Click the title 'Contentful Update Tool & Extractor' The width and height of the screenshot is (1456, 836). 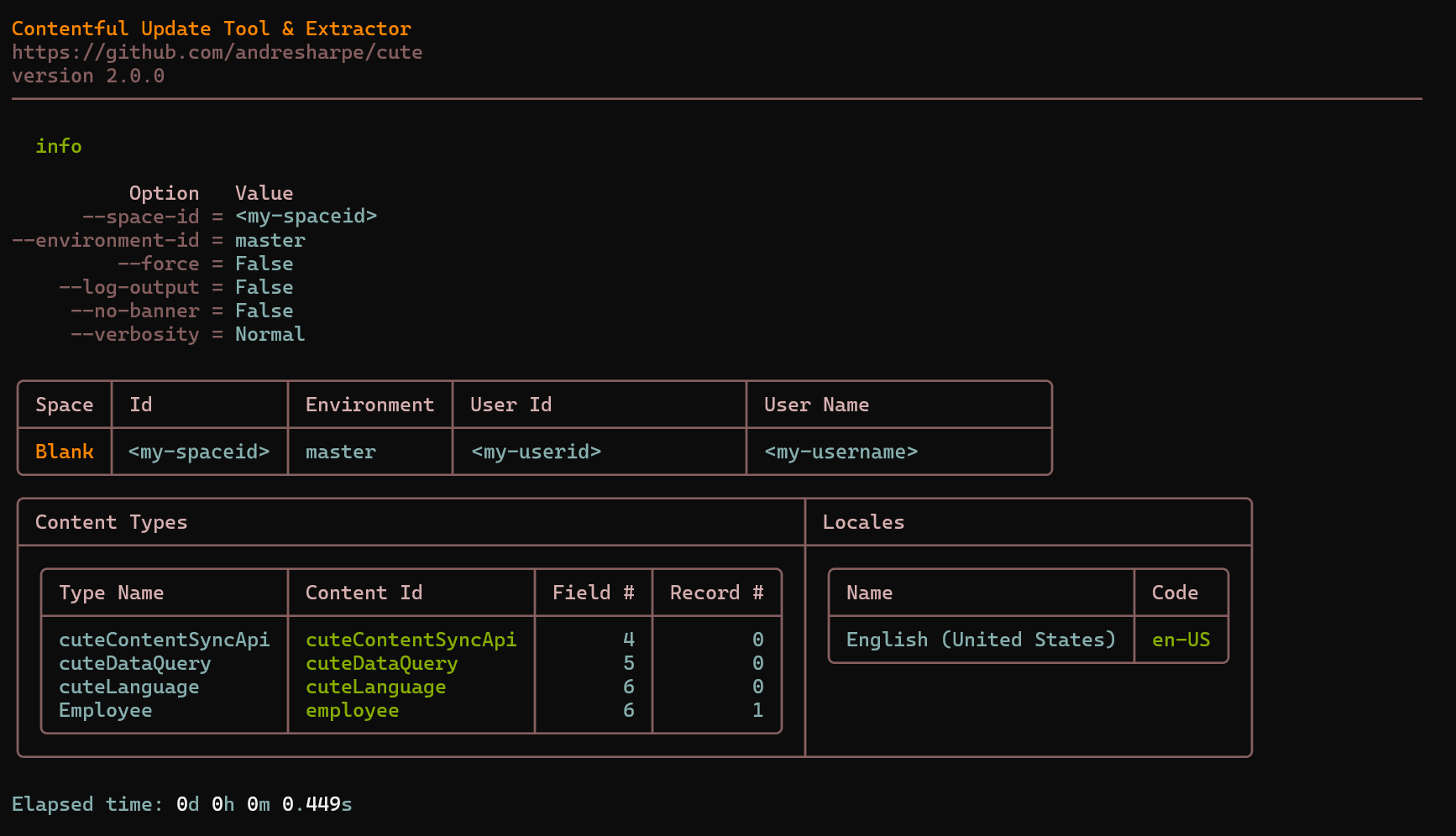click(x=212, y=29)
